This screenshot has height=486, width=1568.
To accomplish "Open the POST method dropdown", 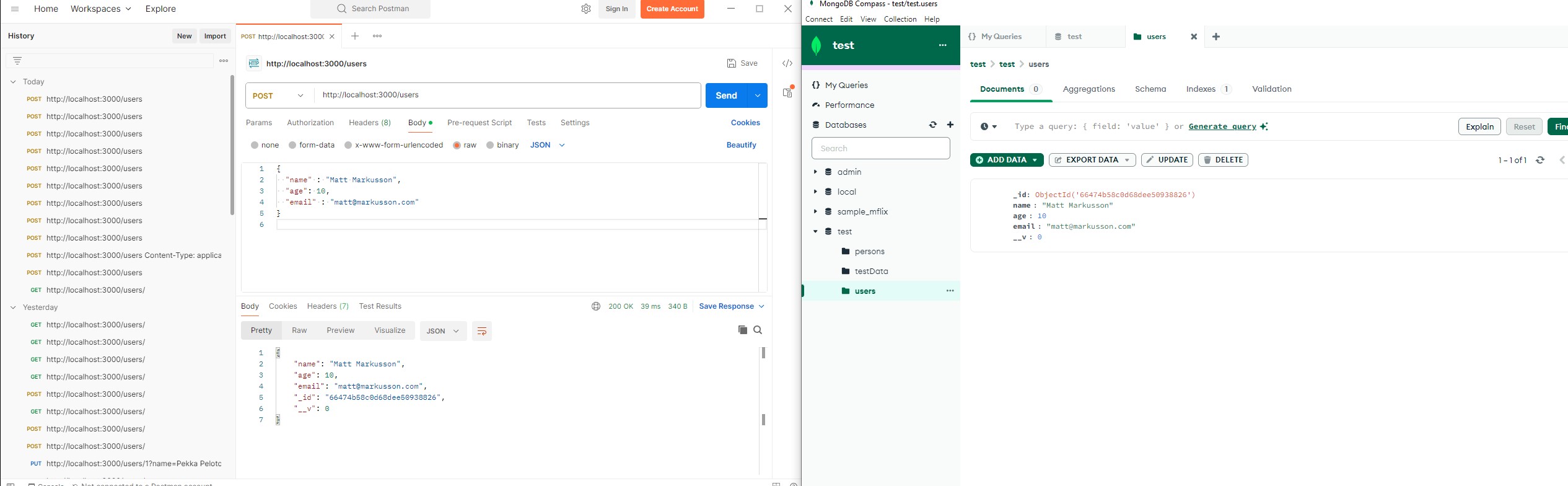I will [x=279, y=95].
